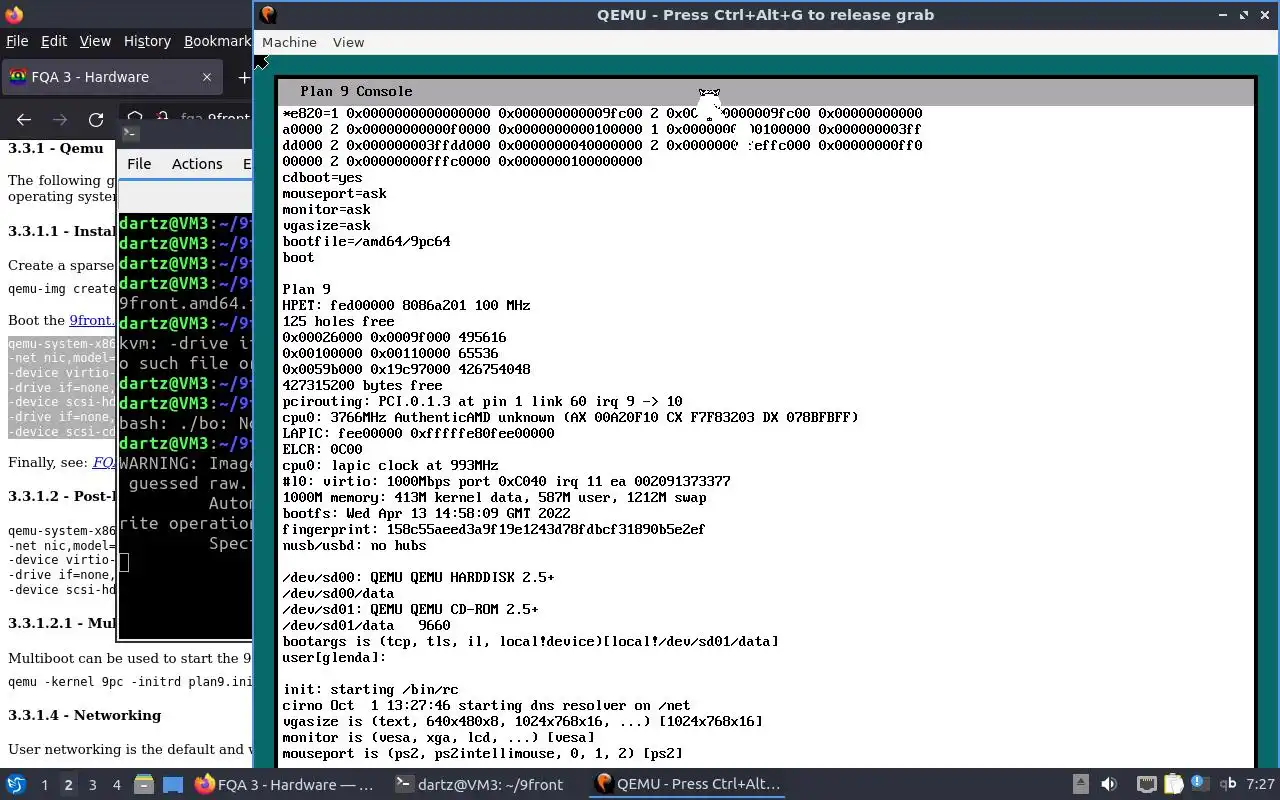1280x800 pixels.
Task: Open the terminal window's File menu
Action: coord(139,163)
